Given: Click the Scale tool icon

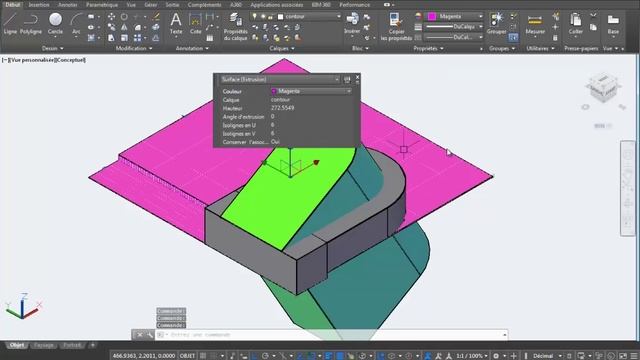Looking at the screenshot, I should point(124,38).
